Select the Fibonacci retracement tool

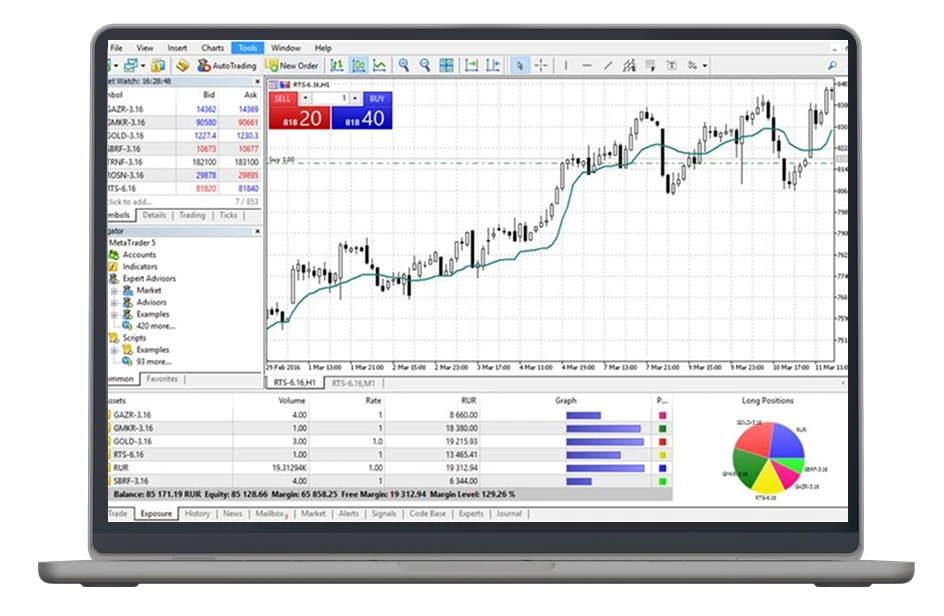click(x=650, y=65)
